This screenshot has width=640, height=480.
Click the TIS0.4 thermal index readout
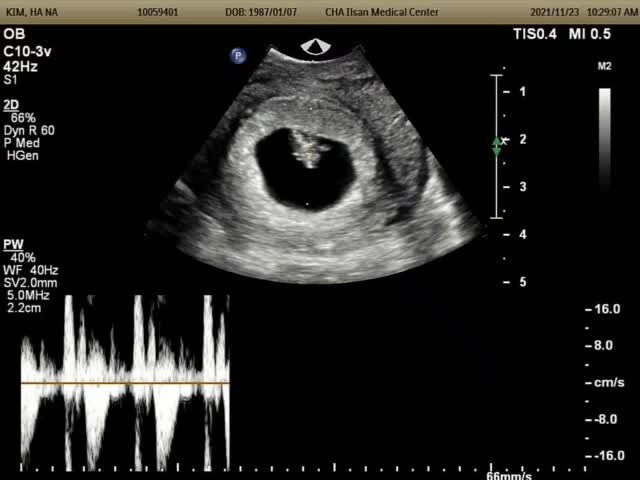click(x=535, y=34)
